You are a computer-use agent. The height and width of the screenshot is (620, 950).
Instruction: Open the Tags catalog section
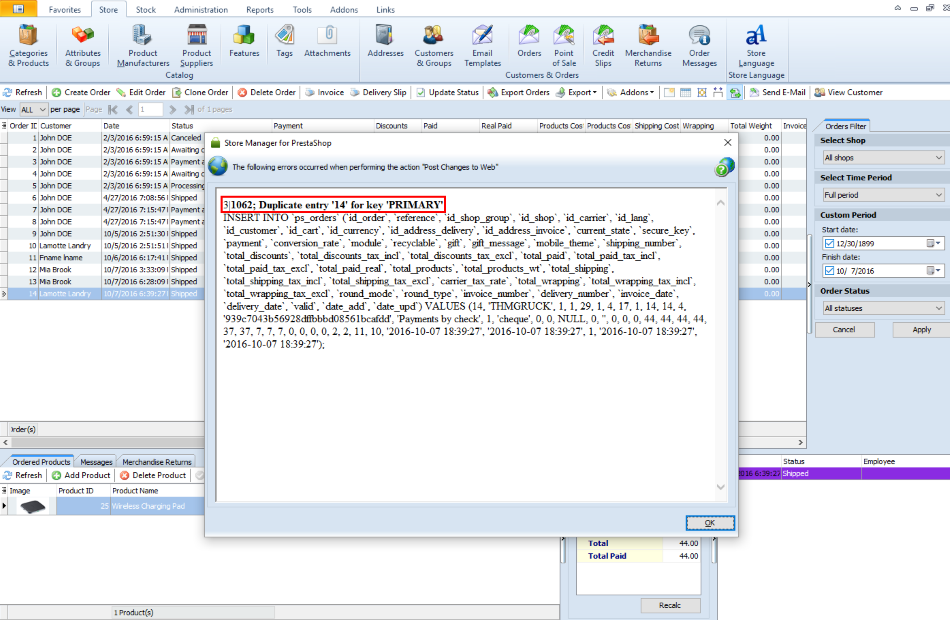tap(284, 41)
